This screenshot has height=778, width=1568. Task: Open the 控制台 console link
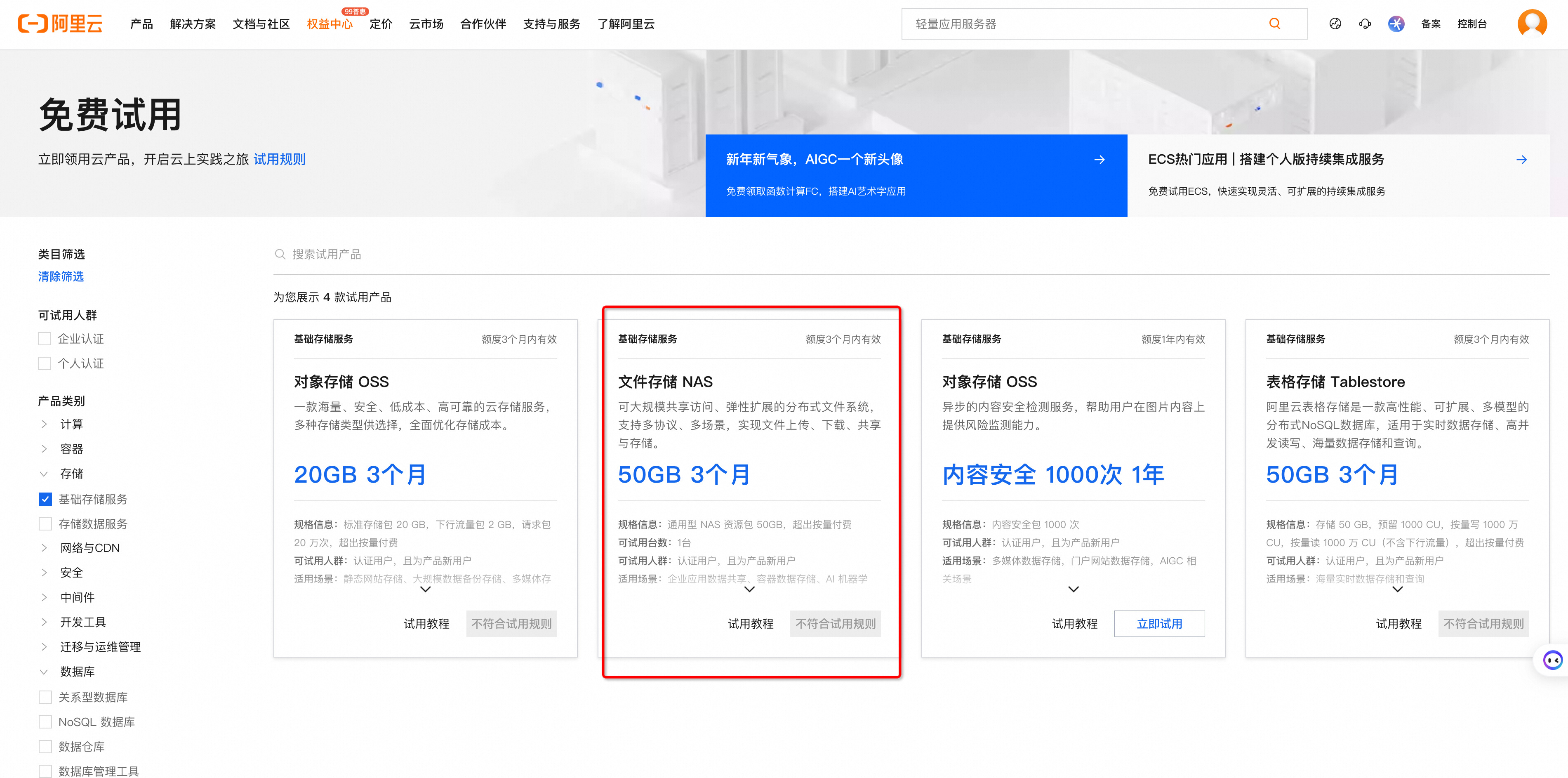point(1472,24)
